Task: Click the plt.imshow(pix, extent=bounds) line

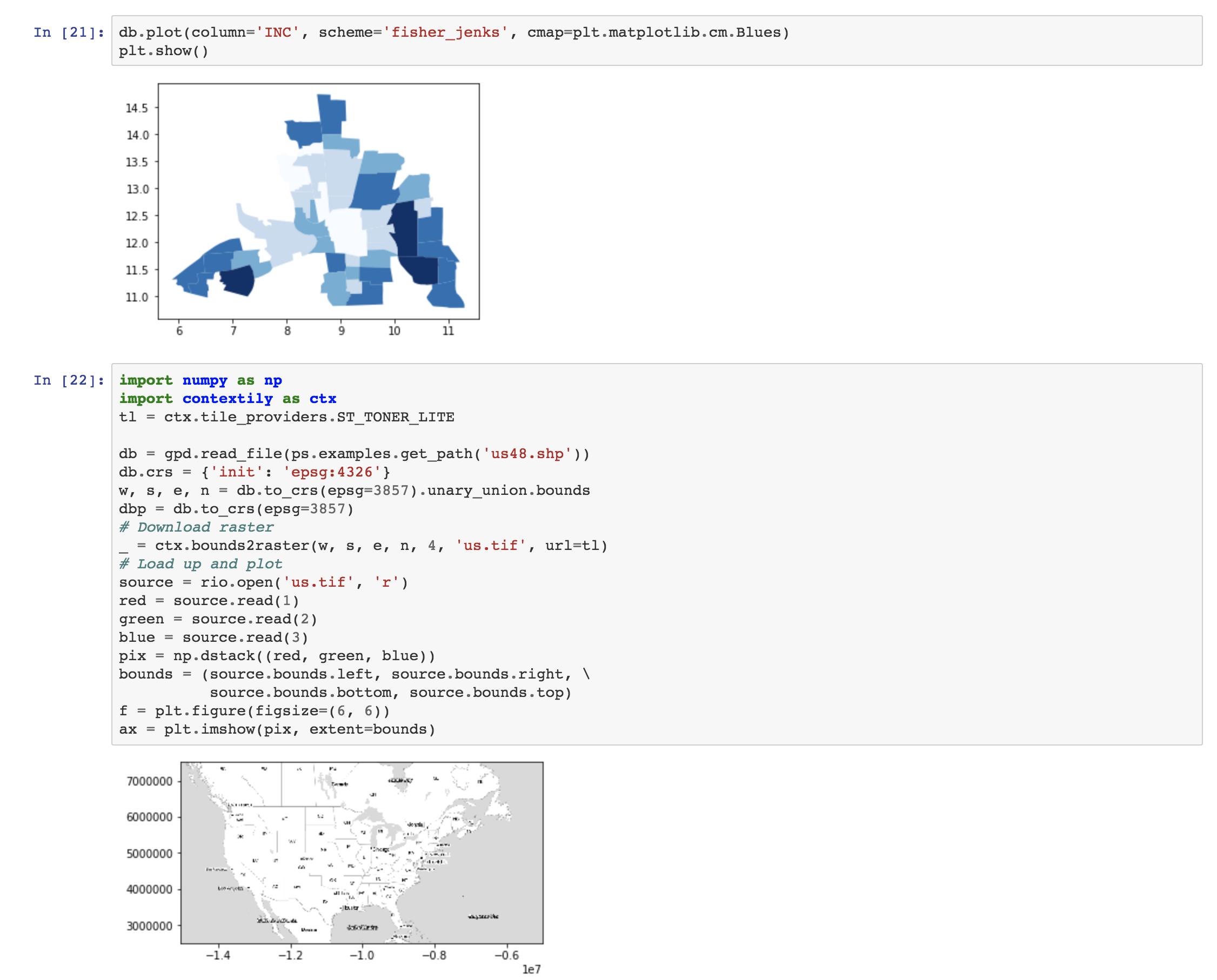Action: (277, 729)
